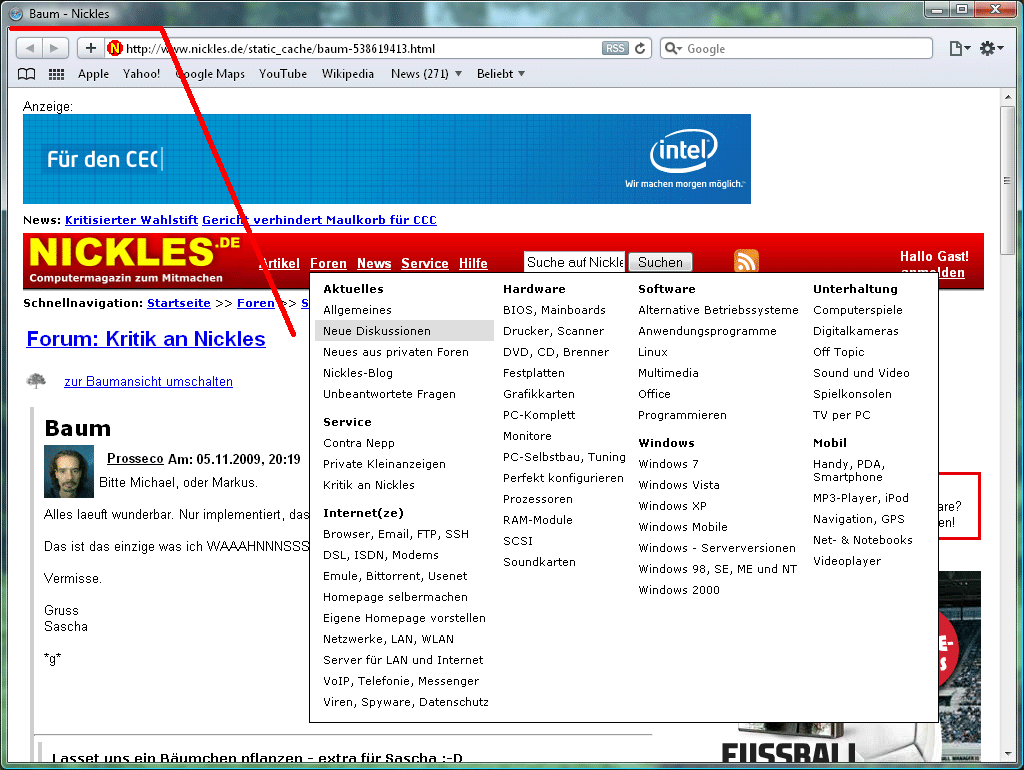Open the Hilfe navigation menu
The width and height of the screenshot is (1024, 770).
point(473,263)
